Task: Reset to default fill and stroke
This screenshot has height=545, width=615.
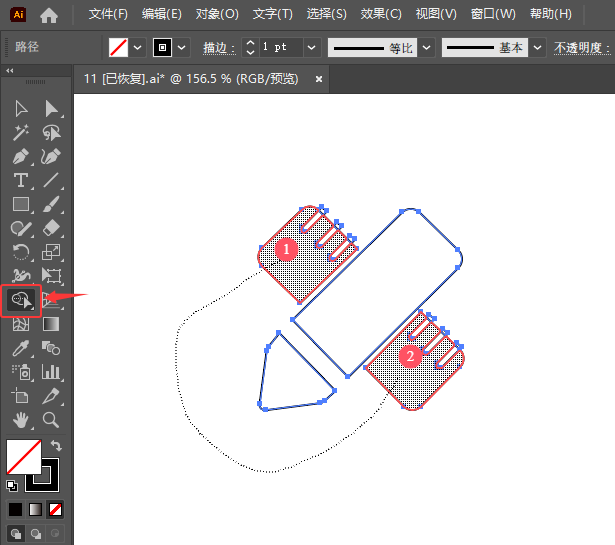Action: (x=12, y=486)
